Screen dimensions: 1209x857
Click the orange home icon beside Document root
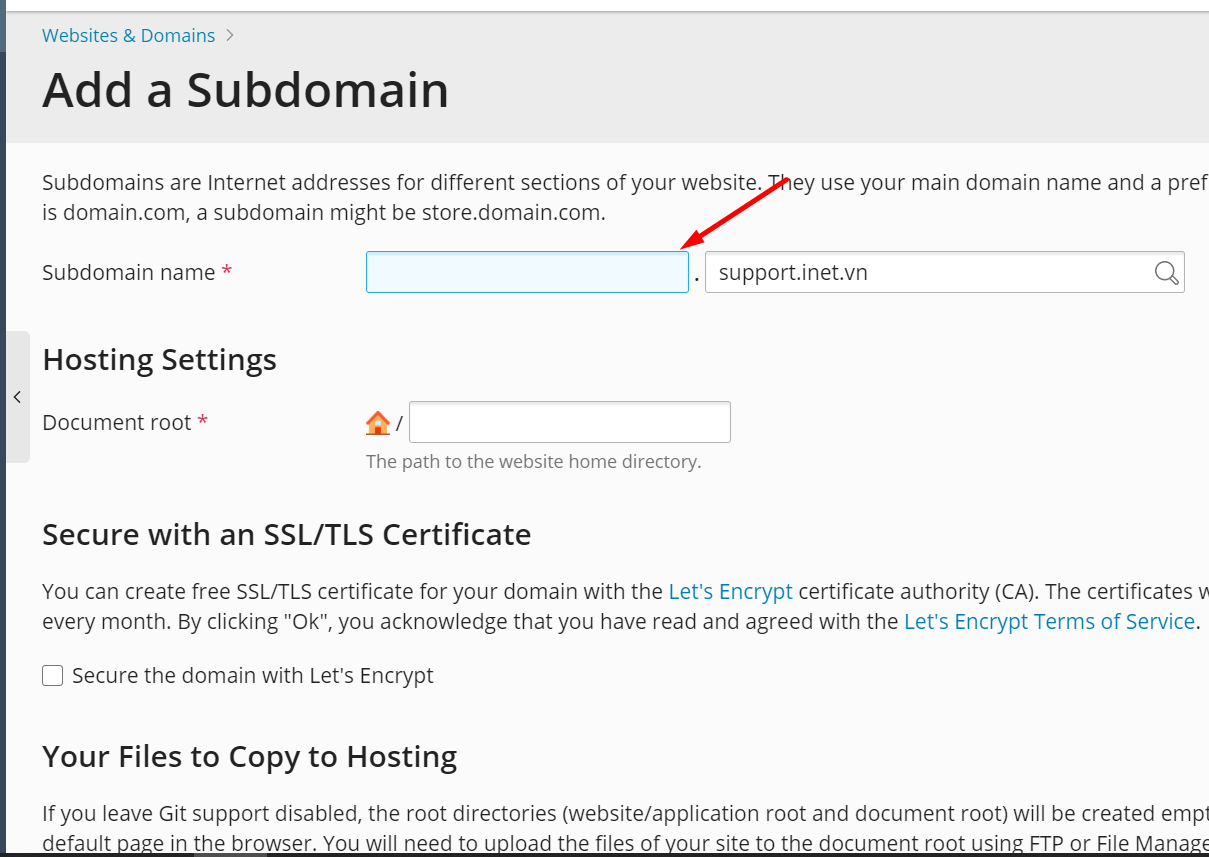(378, 423)
